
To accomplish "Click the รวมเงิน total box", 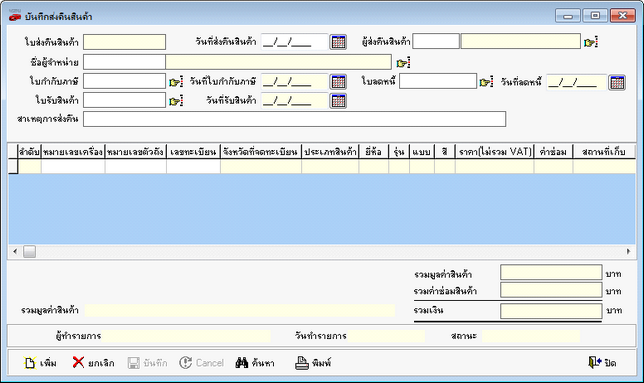I will pyautogui.click(x=551, y=311).
